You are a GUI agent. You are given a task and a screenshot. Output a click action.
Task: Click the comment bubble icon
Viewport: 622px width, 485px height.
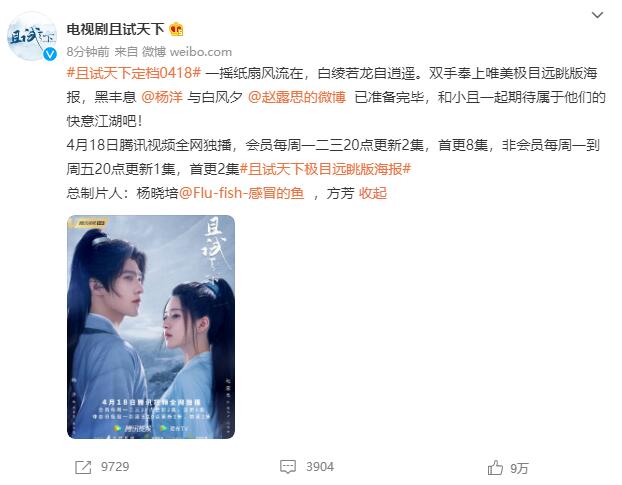pyautogui.click(x=288, y=467)
